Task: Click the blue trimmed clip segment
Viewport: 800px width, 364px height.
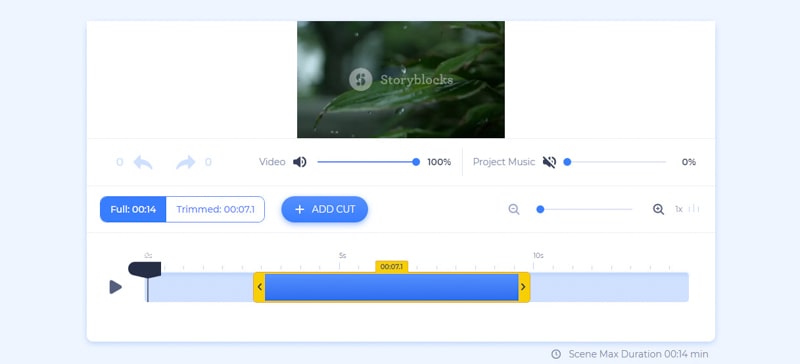Action: click(391, 287)
